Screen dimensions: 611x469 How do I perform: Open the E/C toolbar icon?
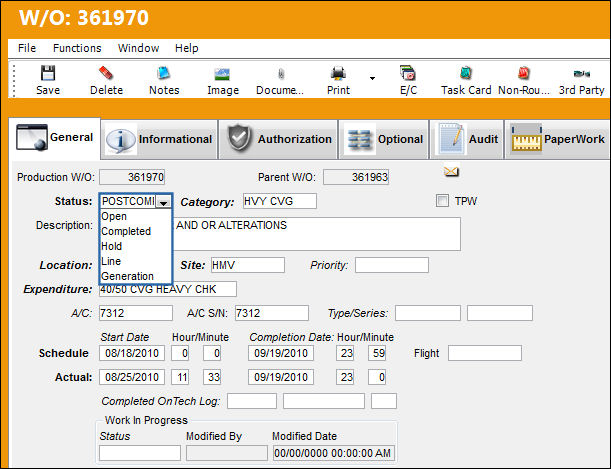[x=408, y=73]
